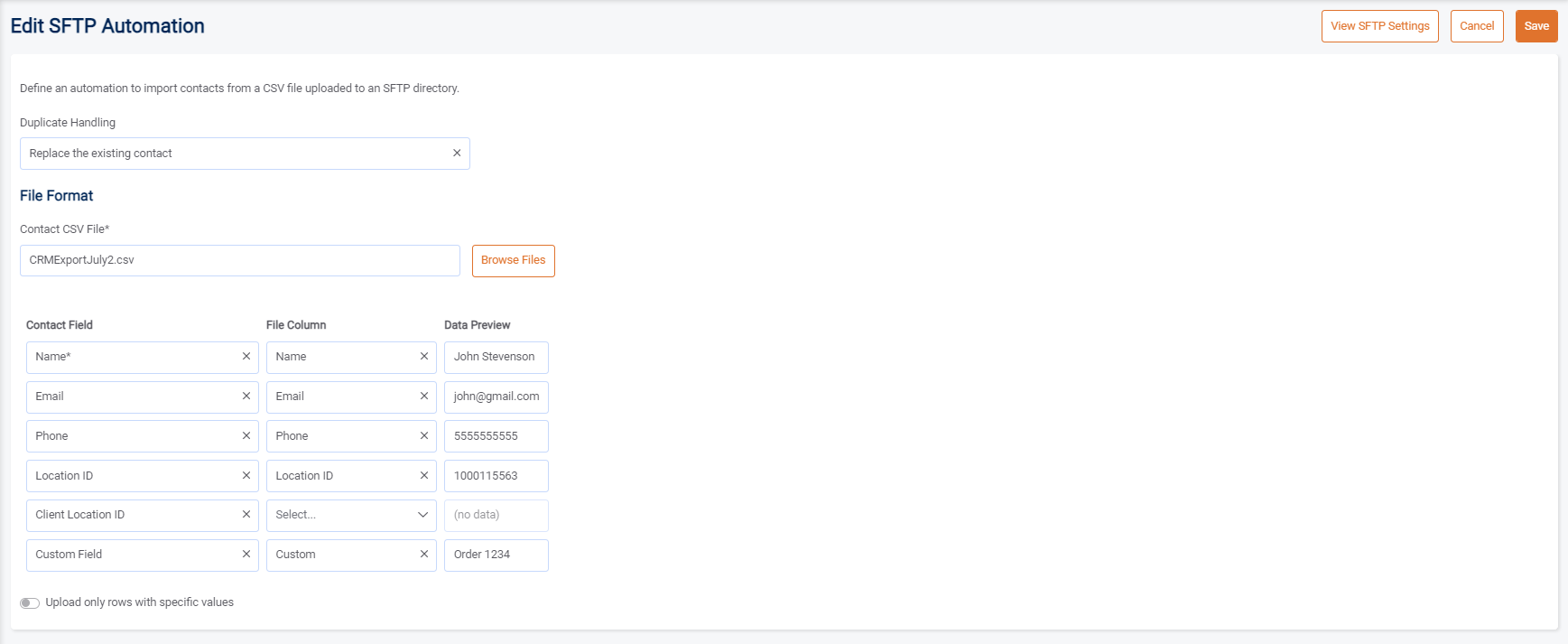Clear the Location ID file column
Screen dimensions: 1568x644
424,476
